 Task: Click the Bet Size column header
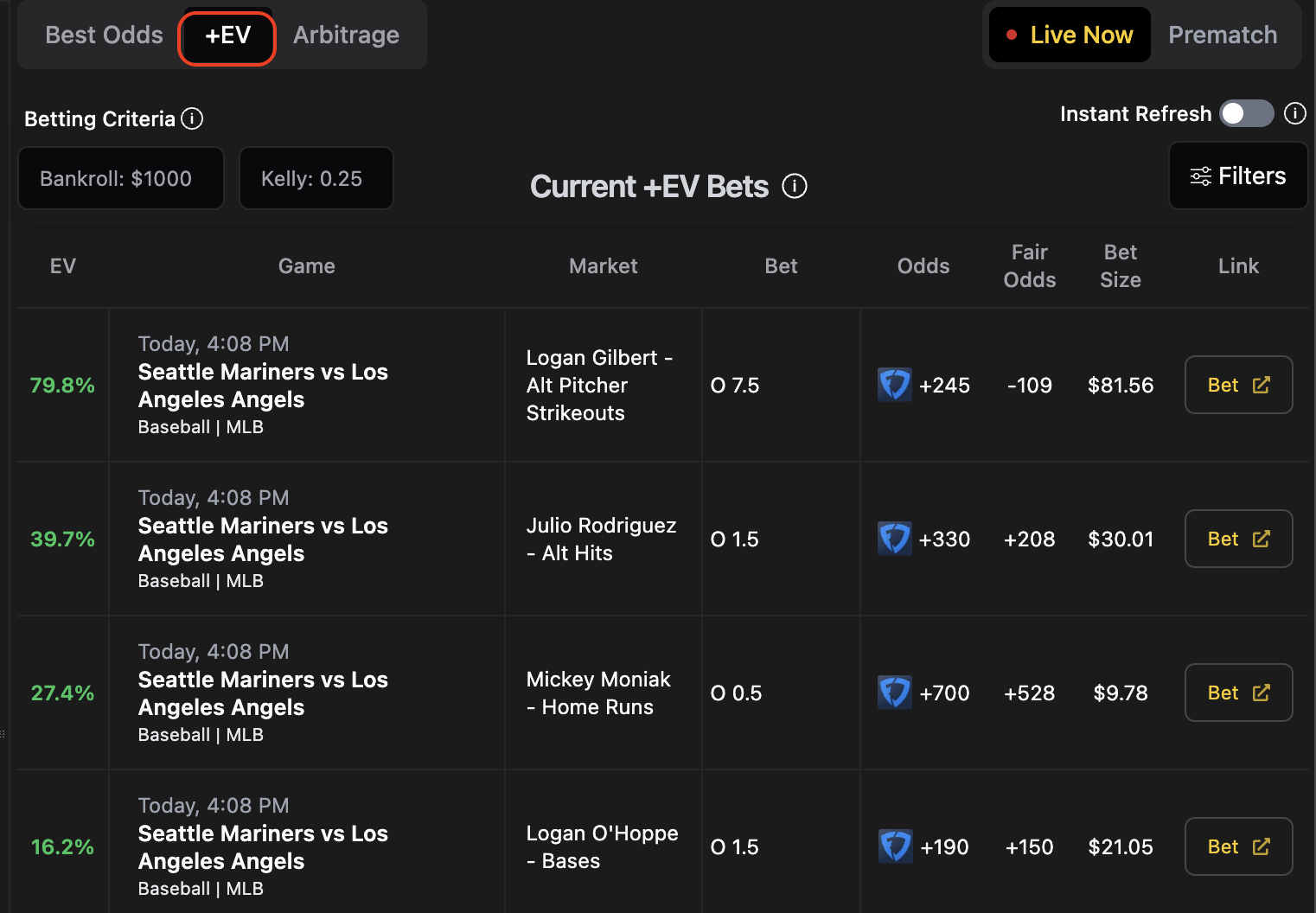click(x=1121, y=265)
